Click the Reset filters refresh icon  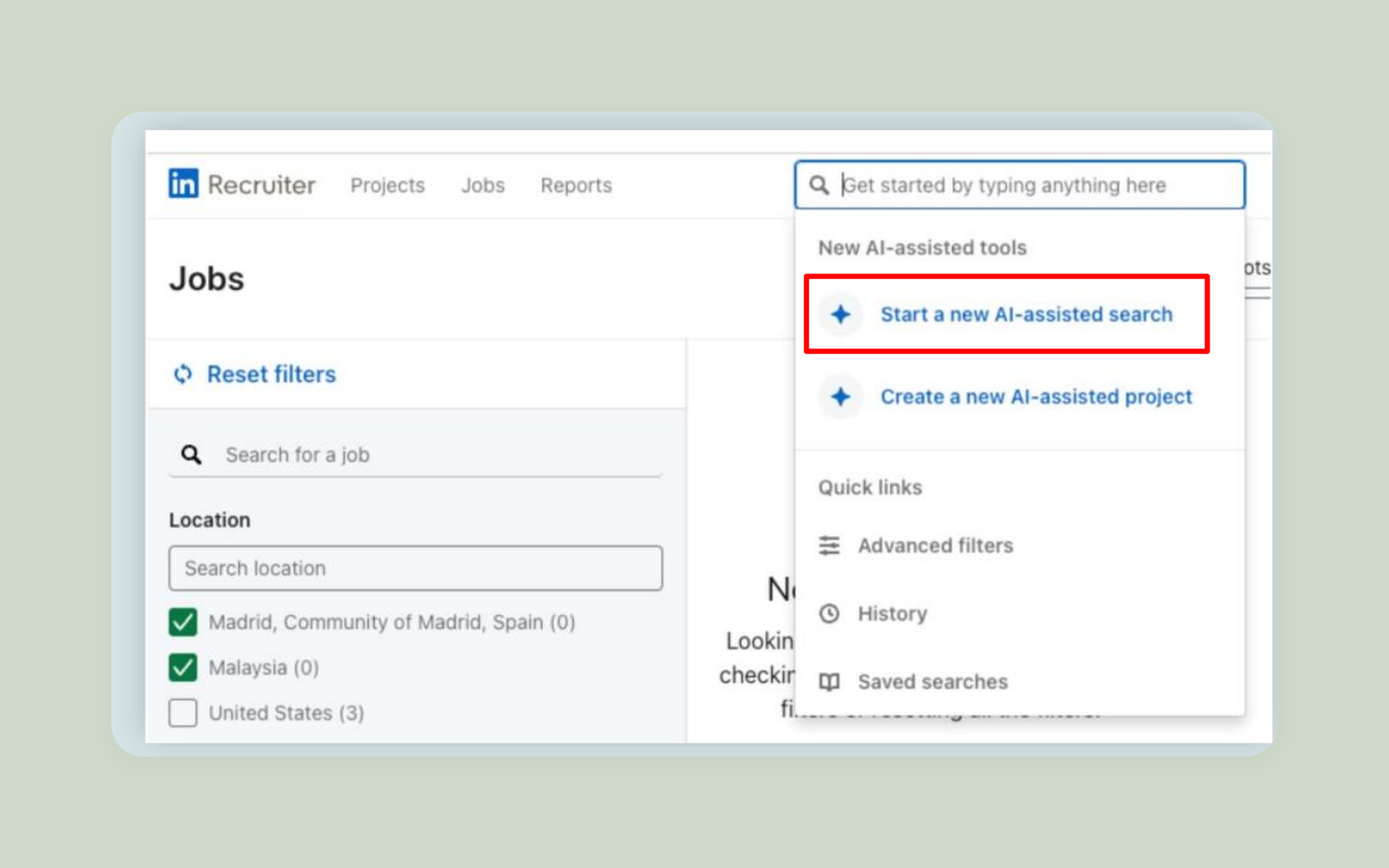point(183,374)
